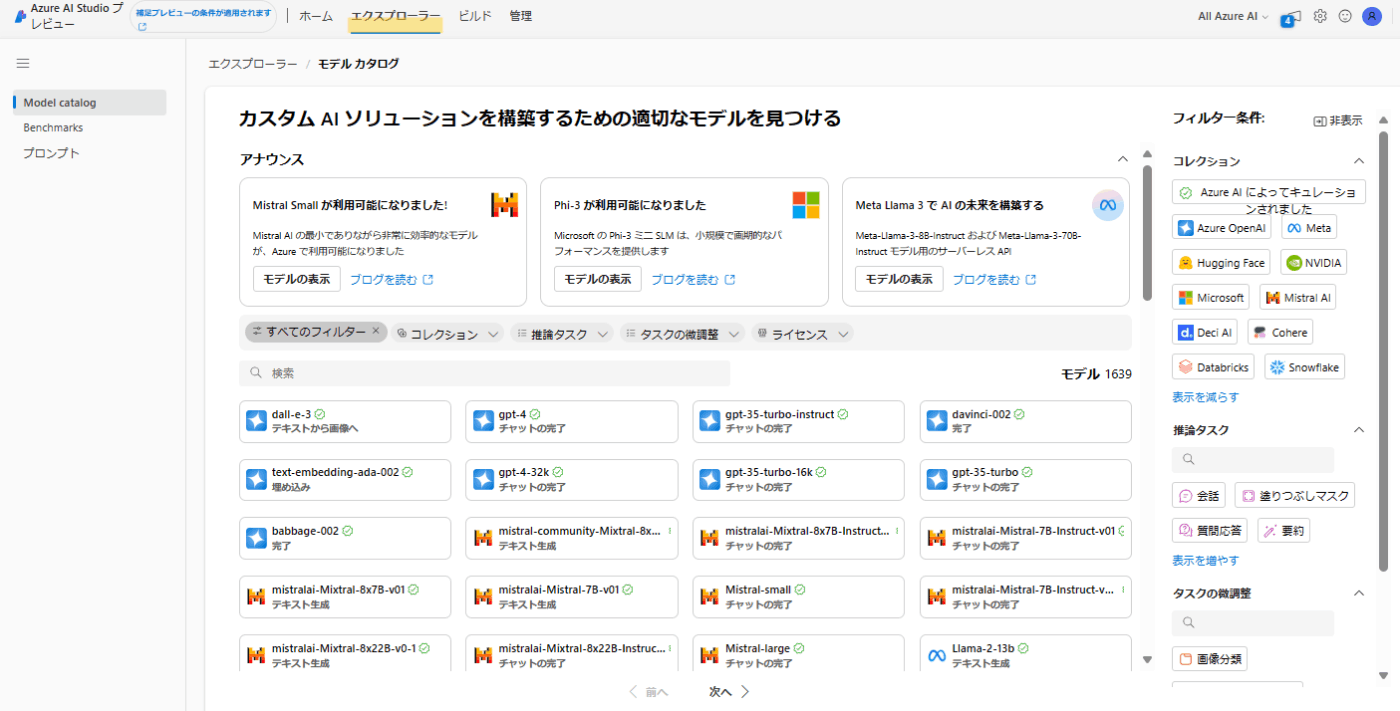
Task: Select the Meta collection filter
Action: click(1308, 228)
